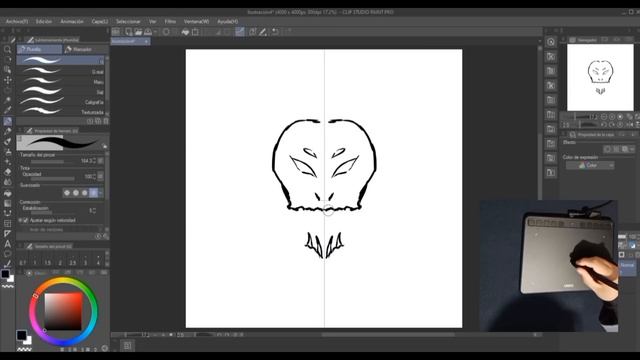Open Animación menu
This screenshot has width=640, height=360.
pyautogui.click(x=72, y=21)
